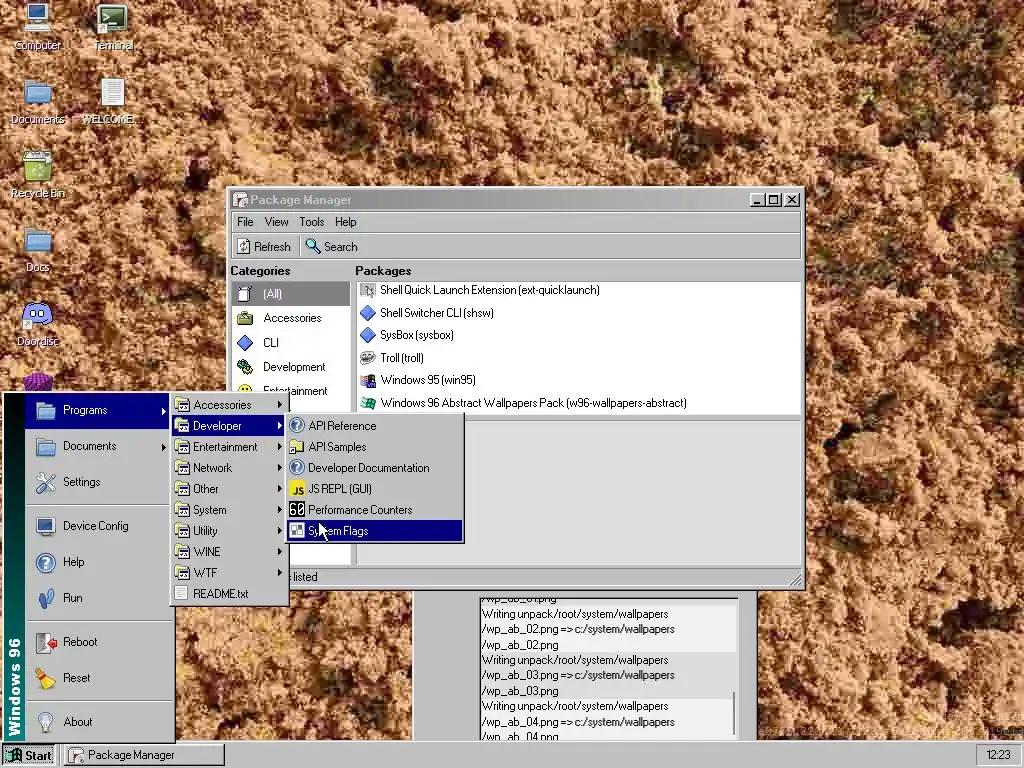Expand the Accessories programs submenu

tap(229, 405)
